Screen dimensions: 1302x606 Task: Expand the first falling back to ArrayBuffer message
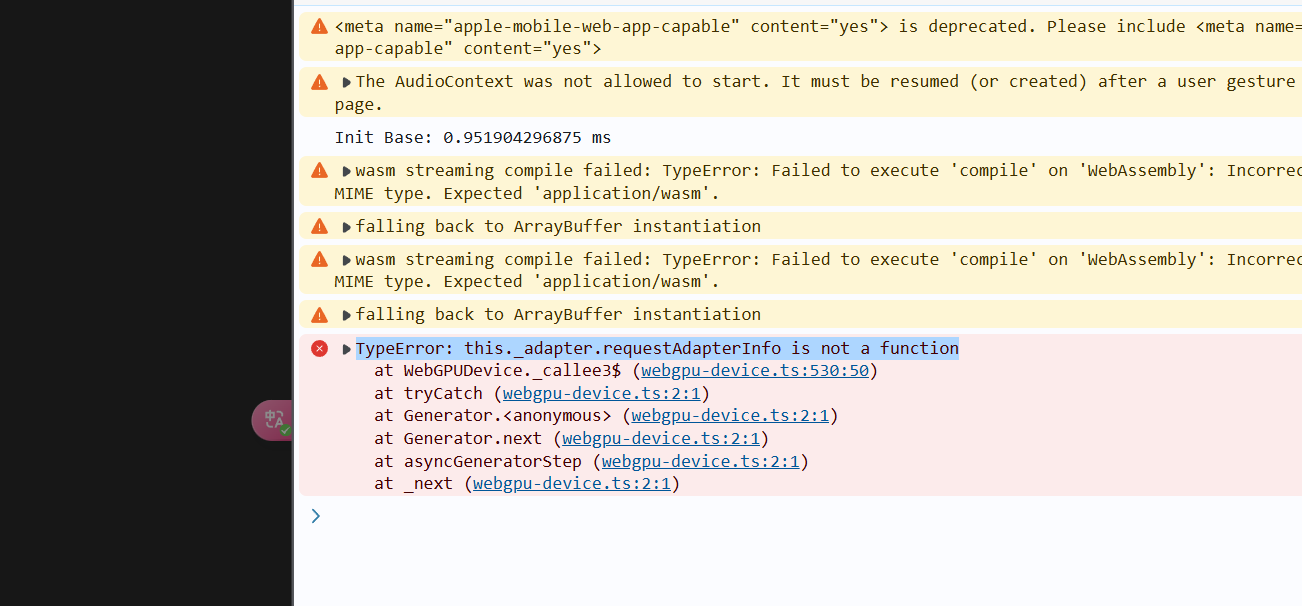tap(347, 227)
